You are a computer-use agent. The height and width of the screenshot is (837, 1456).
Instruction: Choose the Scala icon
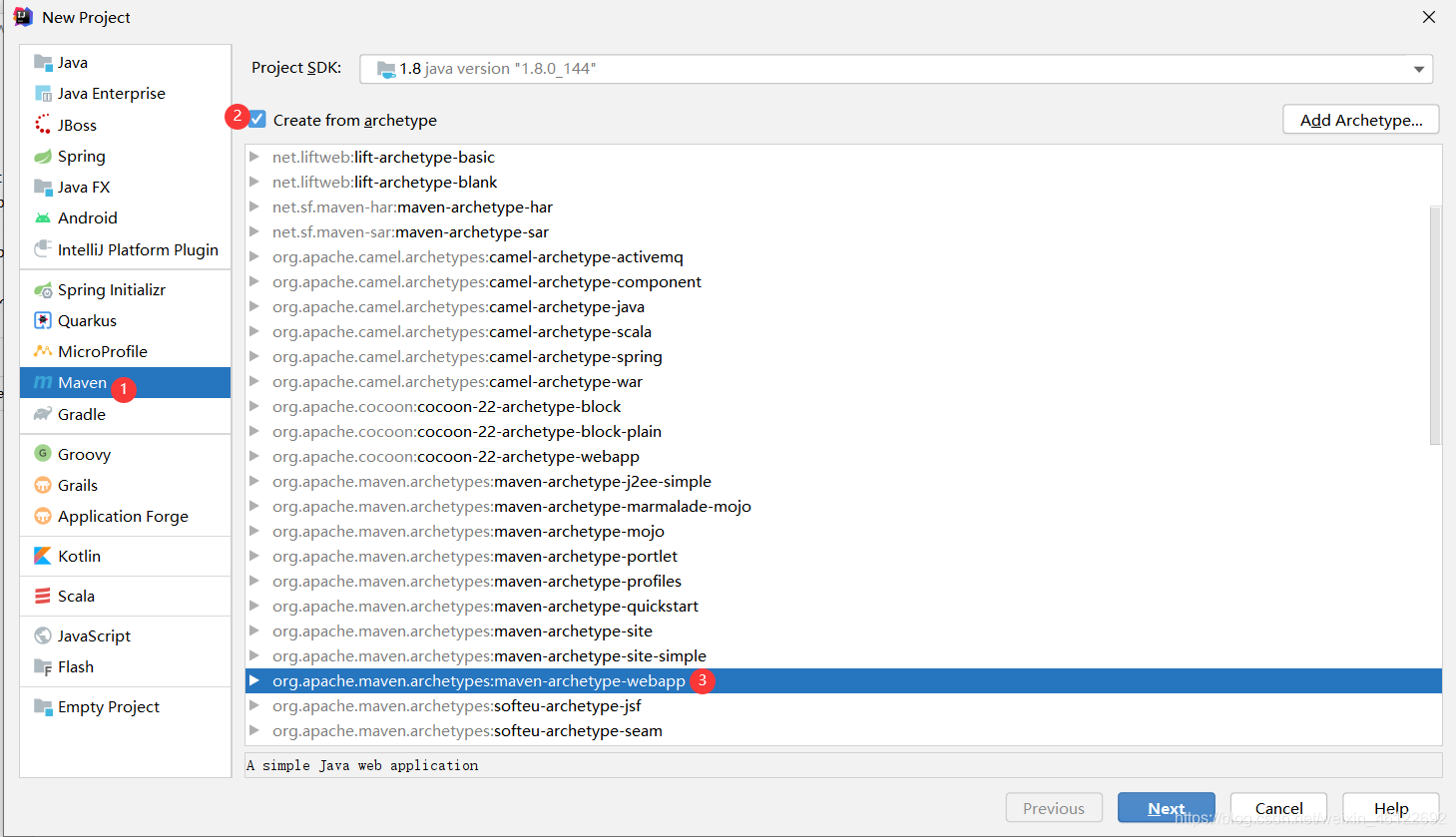pos(43,597)
